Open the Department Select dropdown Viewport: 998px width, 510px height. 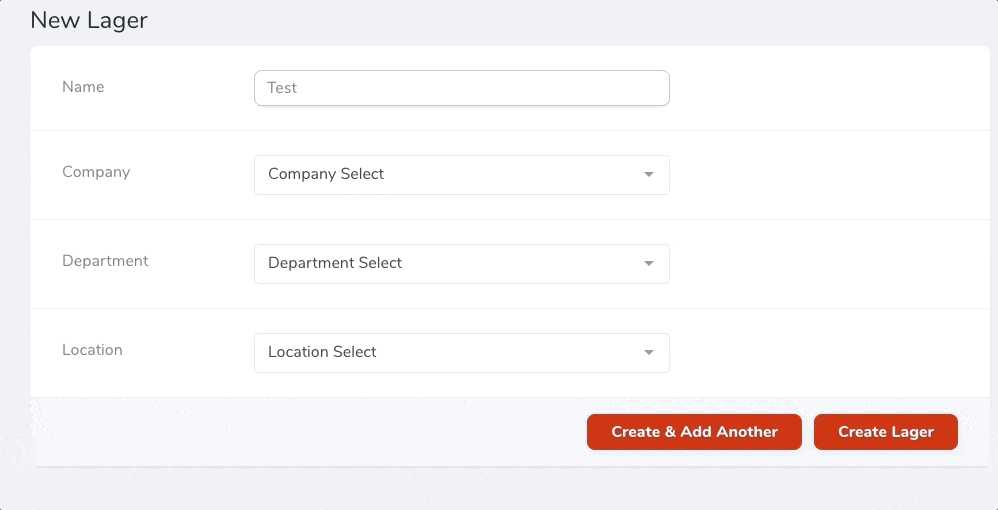pos(461,264)
